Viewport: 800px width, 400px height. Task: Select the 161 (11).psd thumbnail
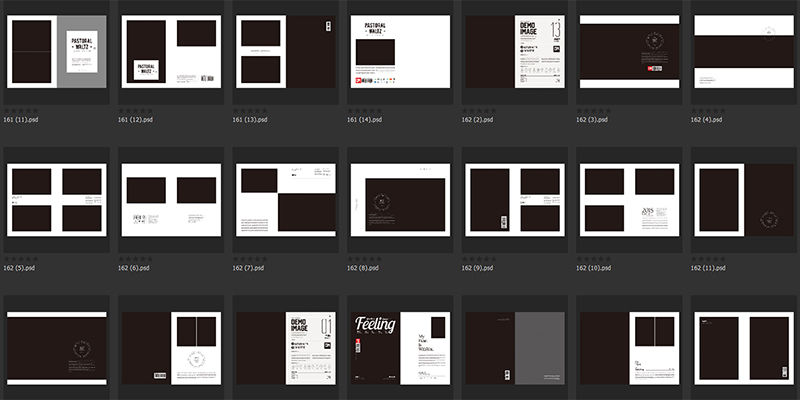(x=57, y=52)
